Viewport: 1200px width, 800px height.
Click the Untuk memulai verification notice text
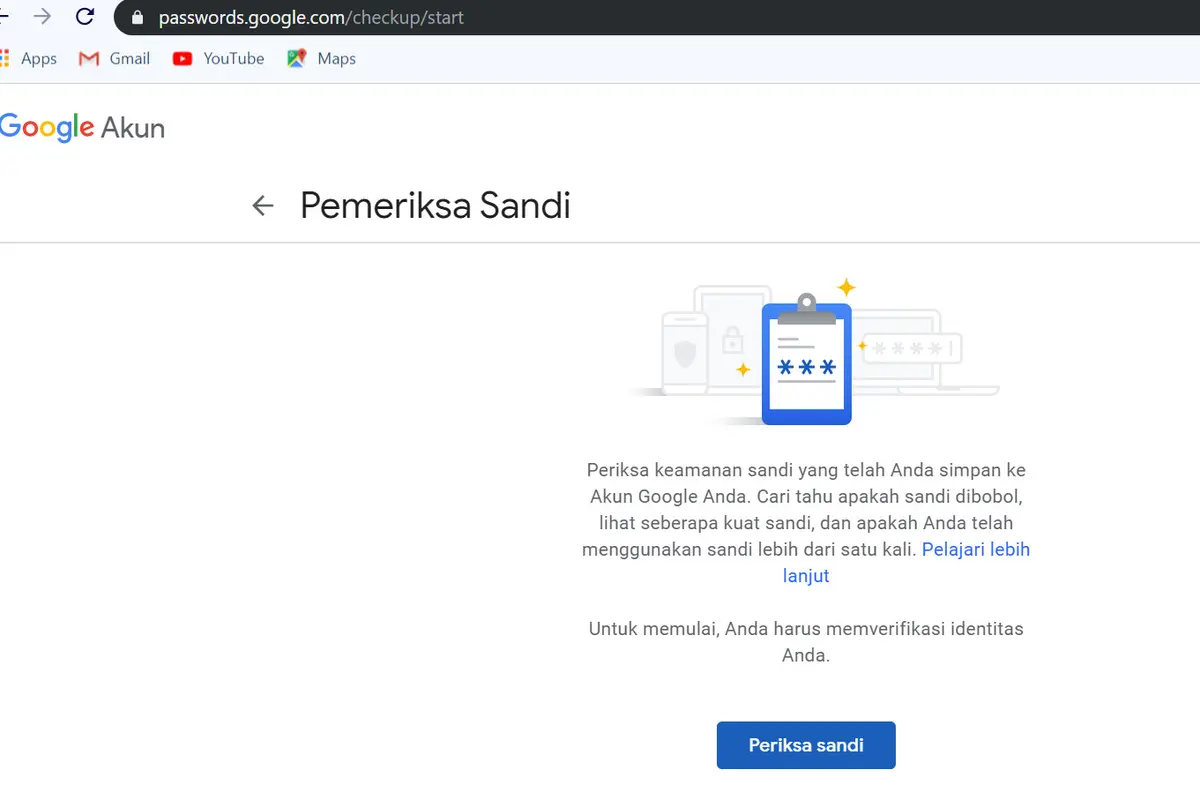tap(806, 643)
